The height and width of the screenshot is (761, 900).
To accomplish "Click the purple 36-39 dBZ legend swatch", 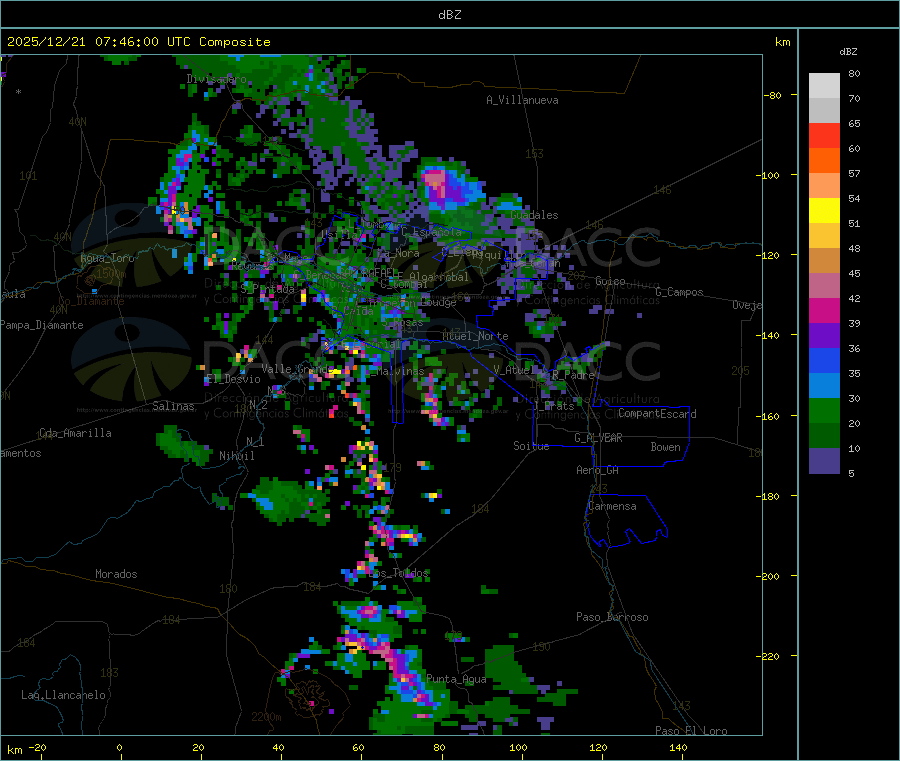I will pos(824,336).
